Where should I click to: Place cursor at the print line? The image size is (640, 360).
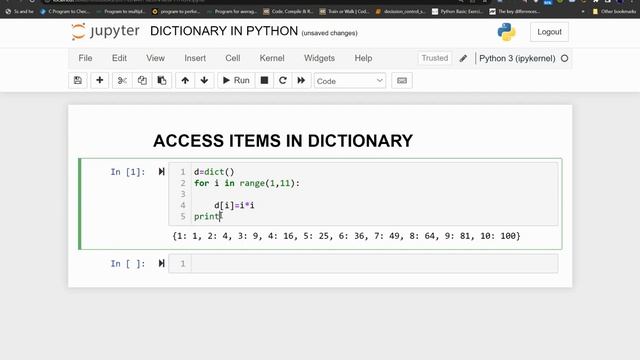pyautogui.click(x=208, y=216)
